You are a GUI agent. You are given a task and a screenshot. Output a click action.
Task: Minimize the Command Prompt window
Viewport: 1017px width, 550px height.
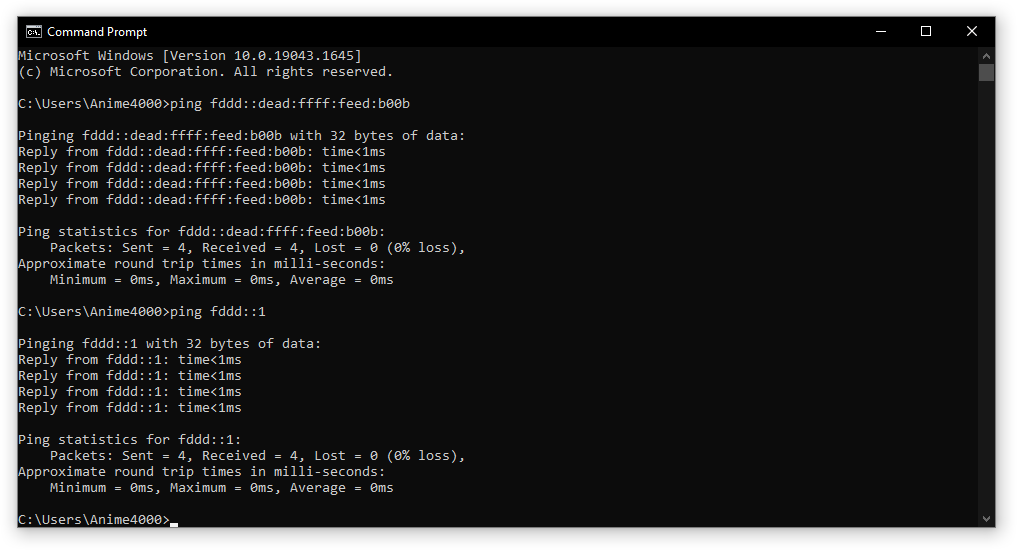(881, 31)
